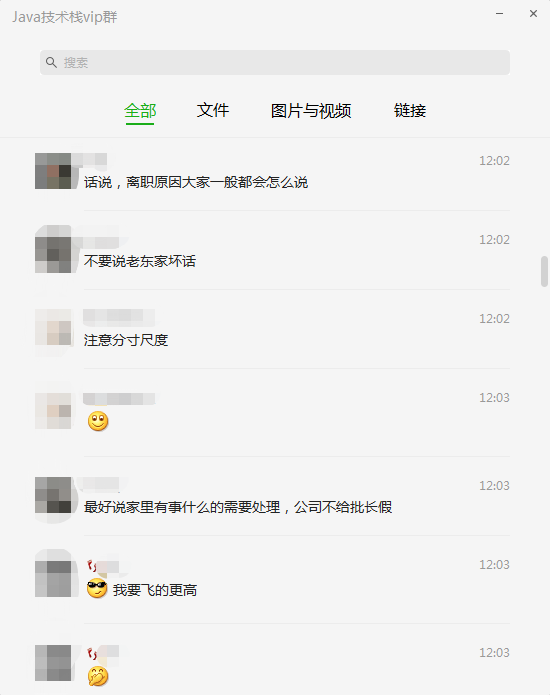Click the red footprints icon above 我要飞的更高
The width and height of the screenshot is (550, 695).
[x=92, y=566]
